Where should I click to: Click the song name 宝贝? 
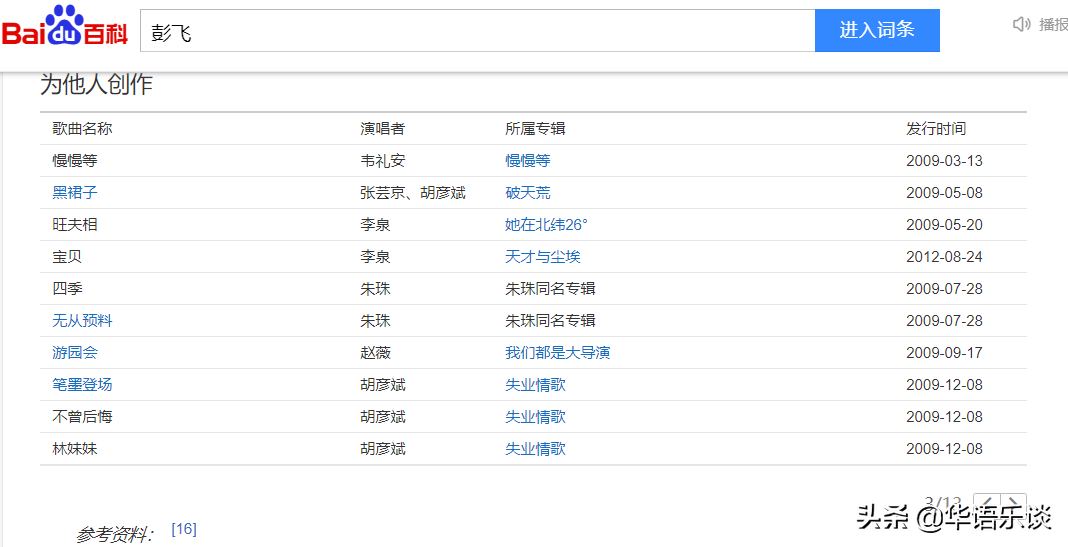click(67, 257)
